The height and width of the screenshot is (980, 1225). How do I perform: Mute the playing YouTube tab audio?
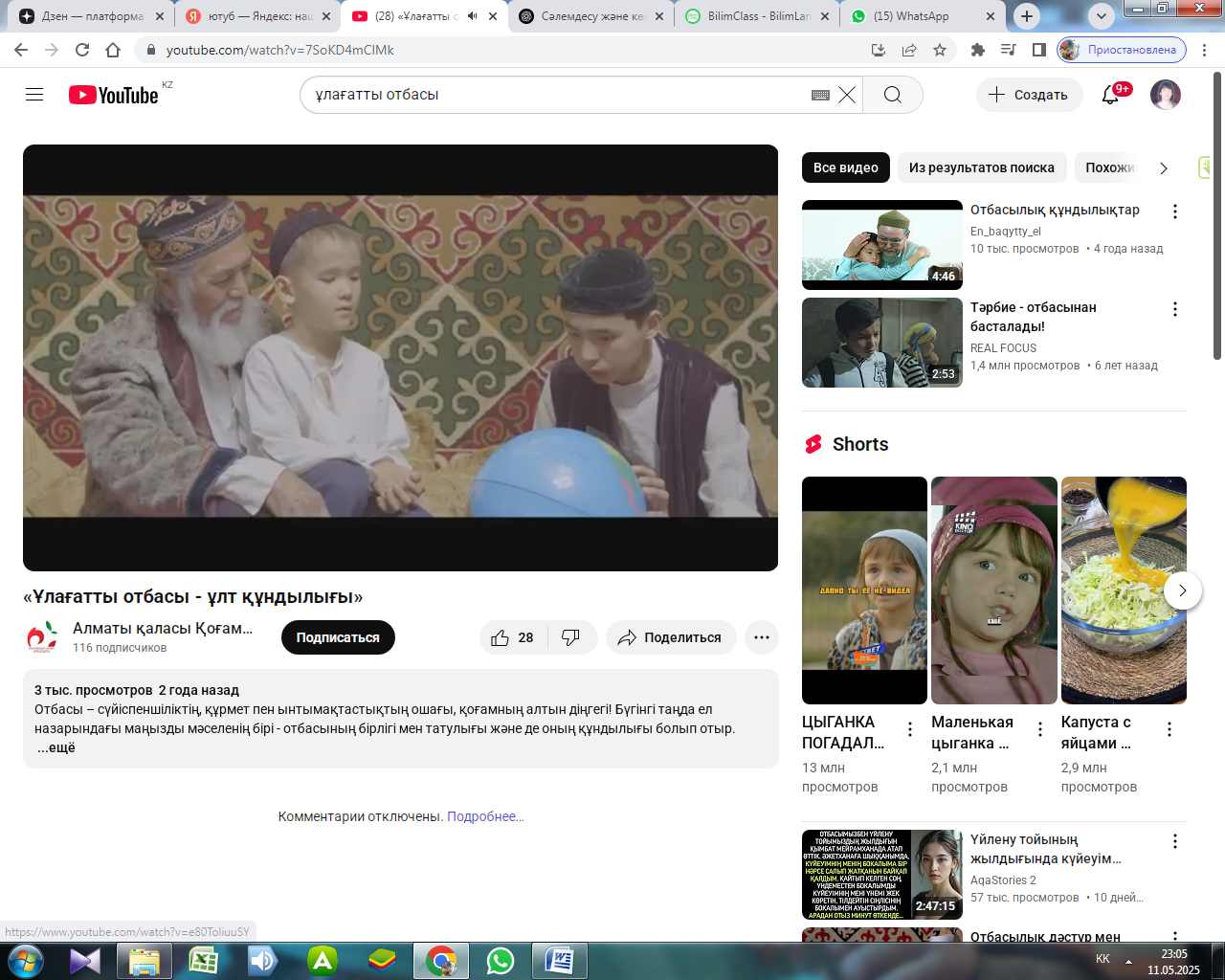tap(472, 16)
